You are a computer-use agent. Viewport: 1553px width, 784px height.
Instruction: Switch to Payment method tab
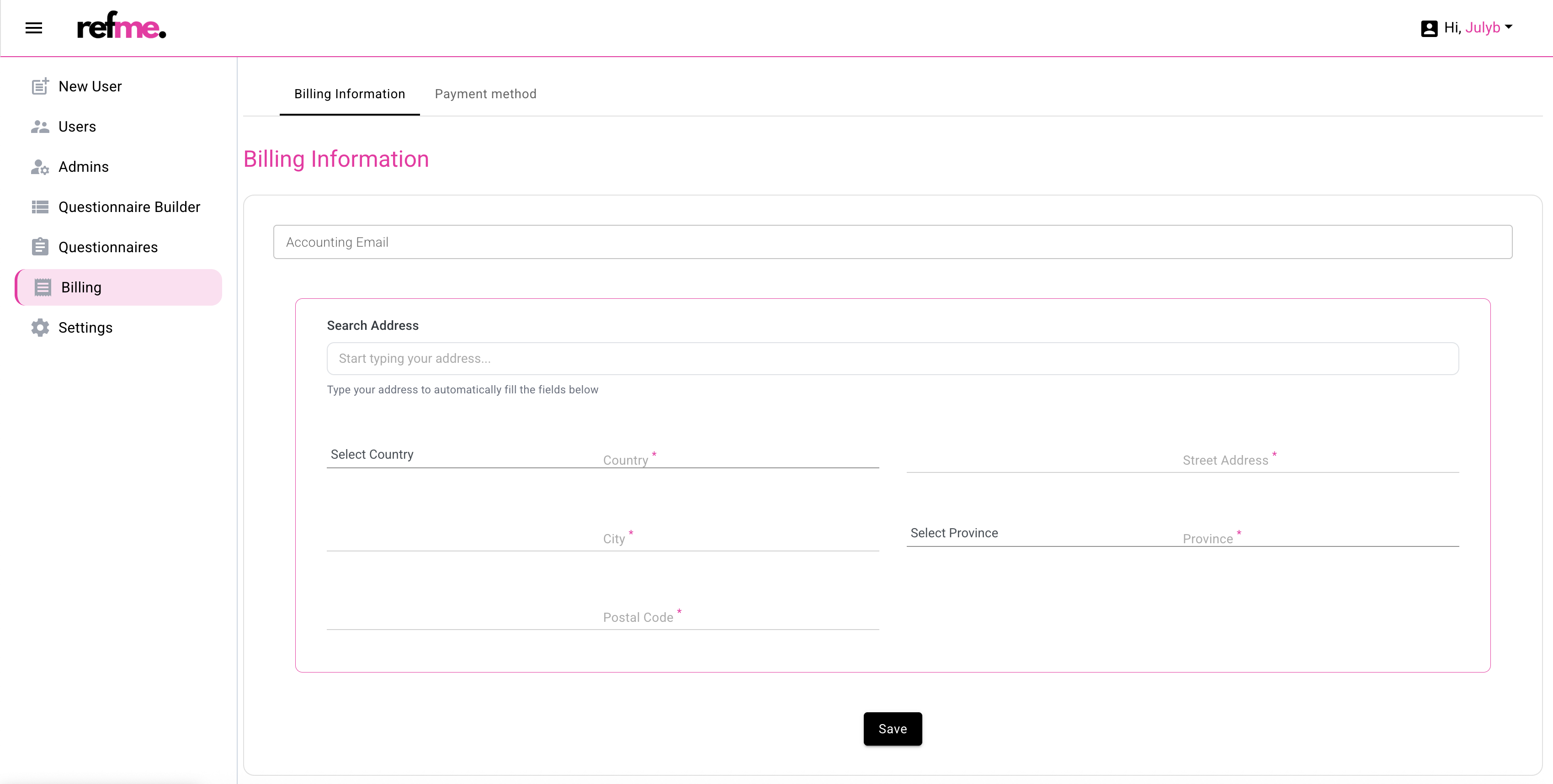point(485,94)
